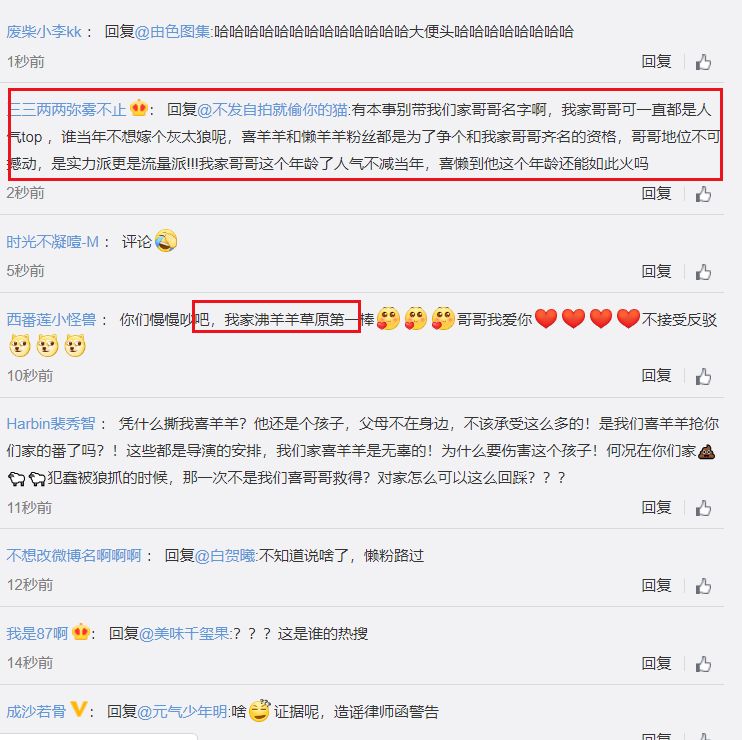Open the mentioned user @美味千玺果
The height and width of the screenshot is (740, 742).
click(x=185, y=634)
